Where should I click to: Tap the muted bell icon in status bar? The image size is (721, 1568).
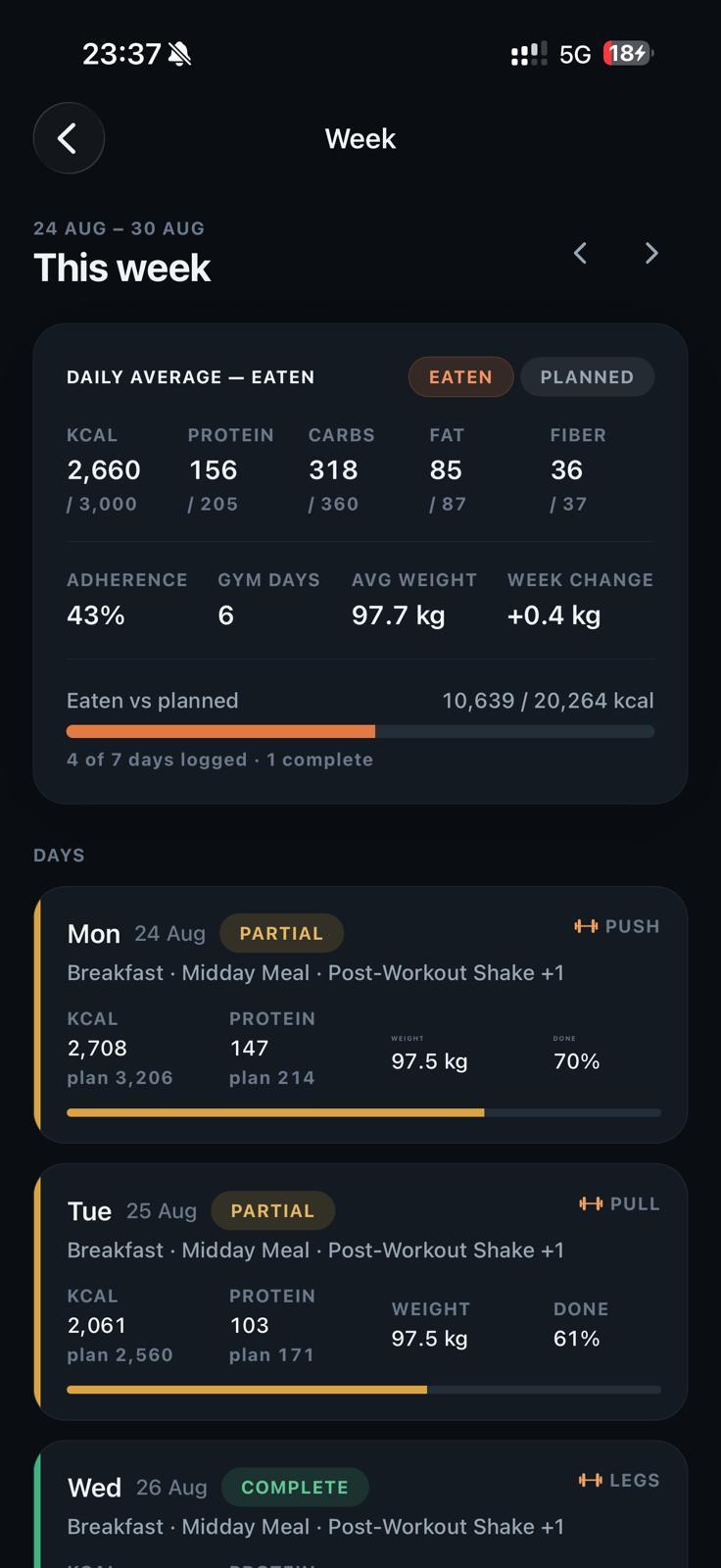[179, 54]
